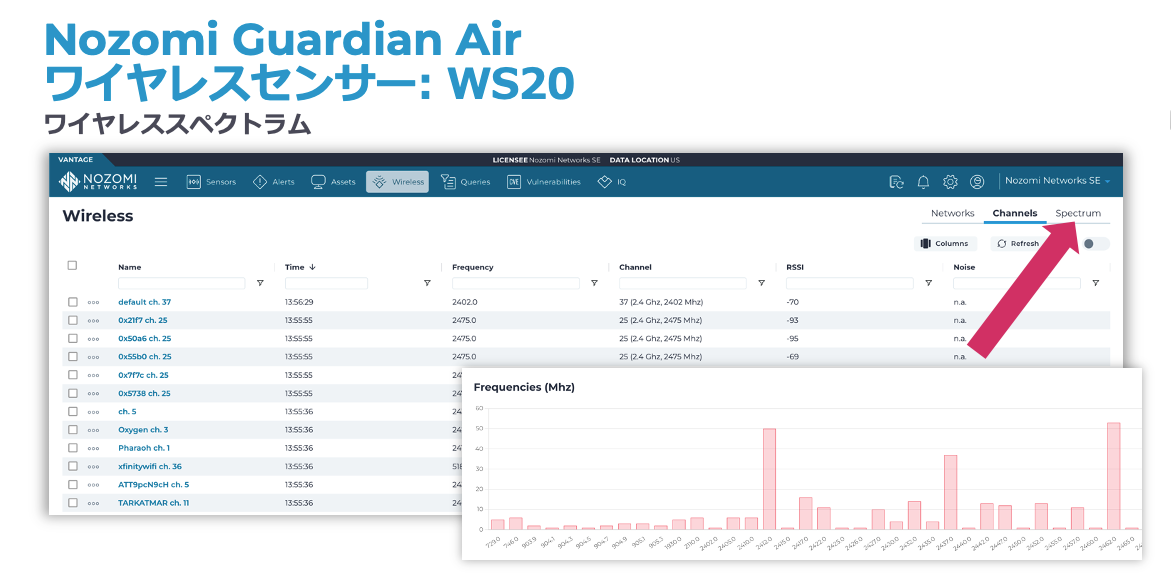The image size is (1171, 577).
Task: Click the 2412.0 MHz frequency bar
Action: click(x=769, y=479)
